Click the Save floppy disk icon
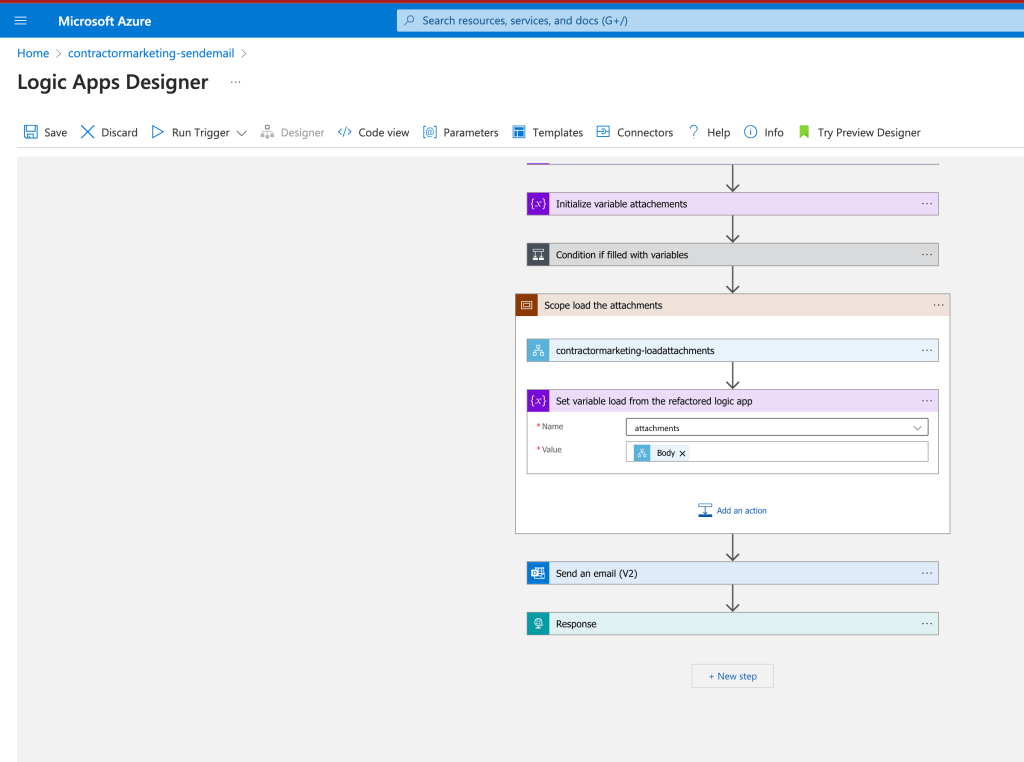This screenshot has height=762, width=1024. tap(31, 132)
